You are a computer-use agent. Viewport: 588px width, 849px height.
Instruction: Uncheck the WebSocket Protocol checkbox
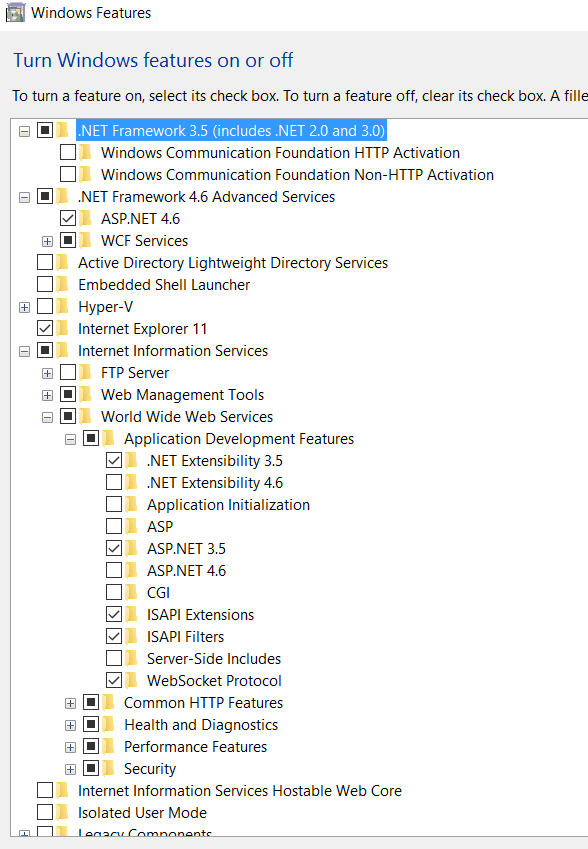(x=114, y=681)
